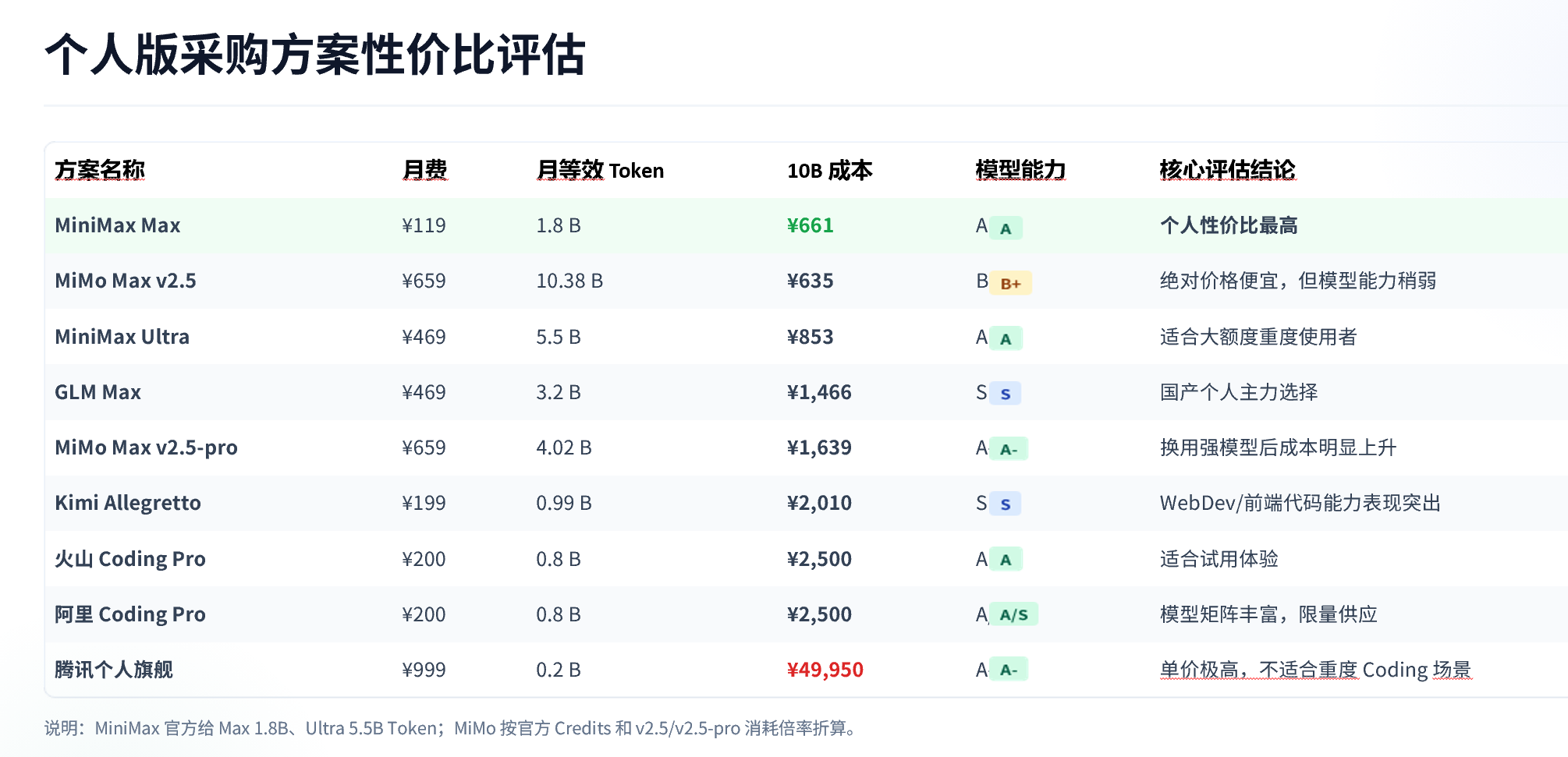The image size is (1568, 757).
Task: Select the S badge in the Kimi Allegretto row
Action: 1006,504
